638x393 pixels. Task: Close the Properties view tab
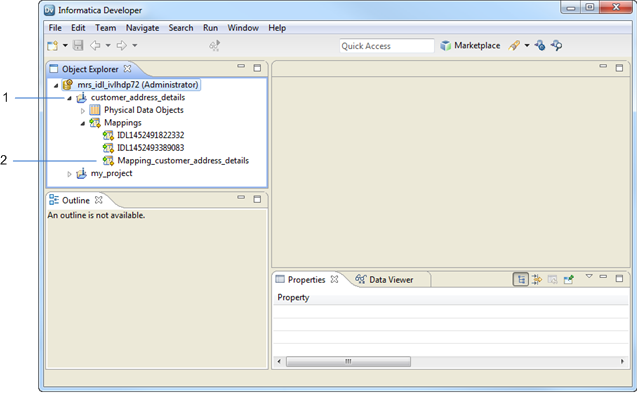pyautogui.click(x=334, y=279)
